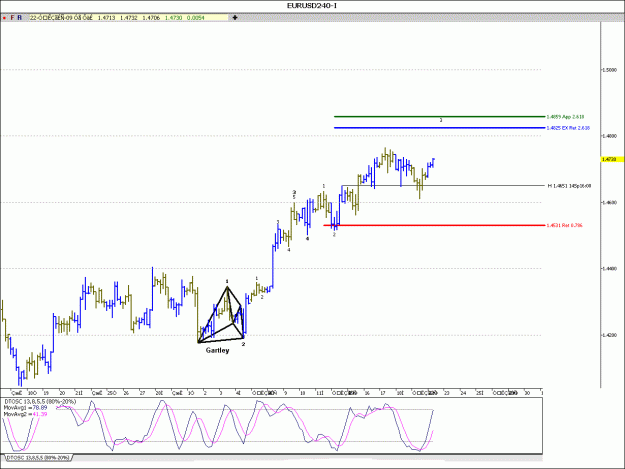Click the 30 date label on time axis
This screenshot has width=625, height=469.
click(x=527, y=393)
